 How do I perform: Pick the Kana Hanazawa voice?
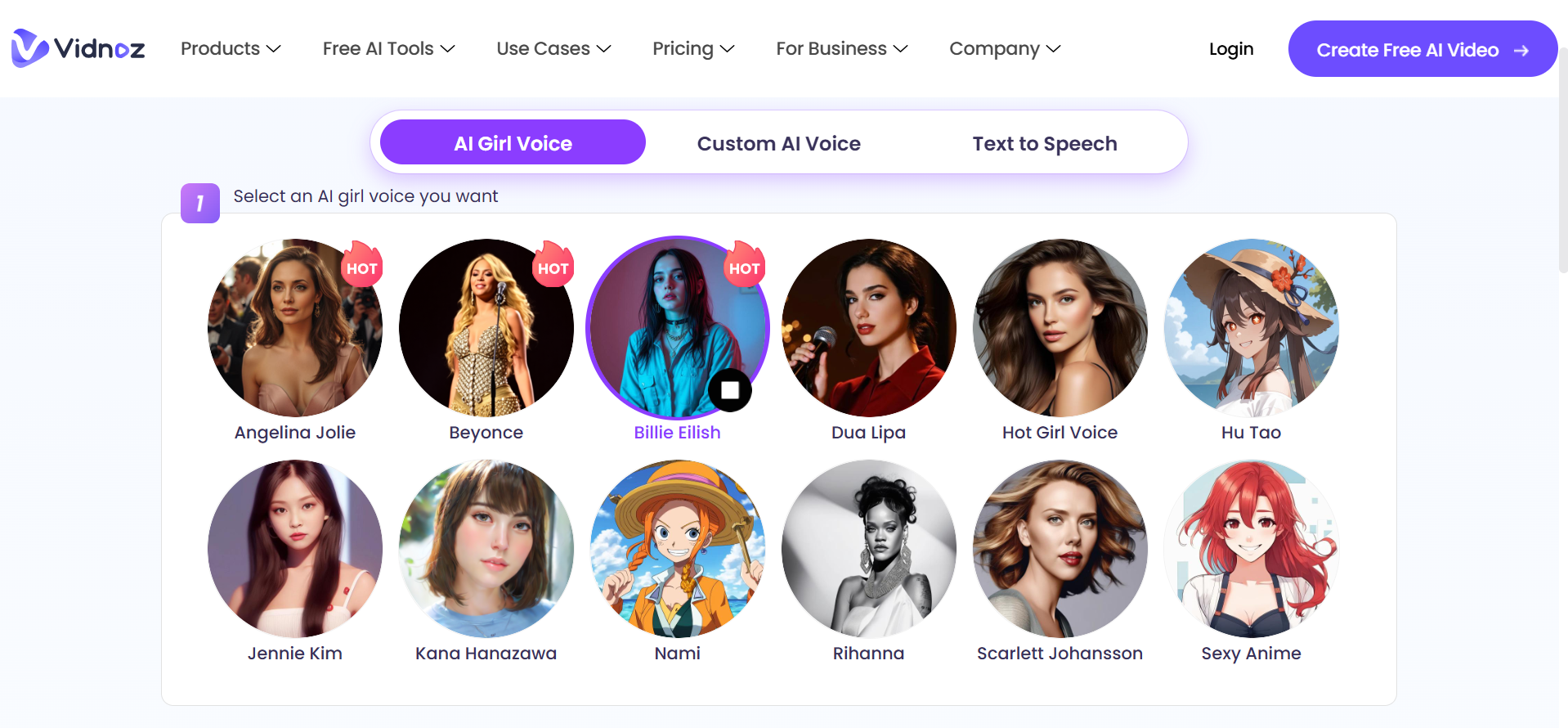[x=486, y=549]
